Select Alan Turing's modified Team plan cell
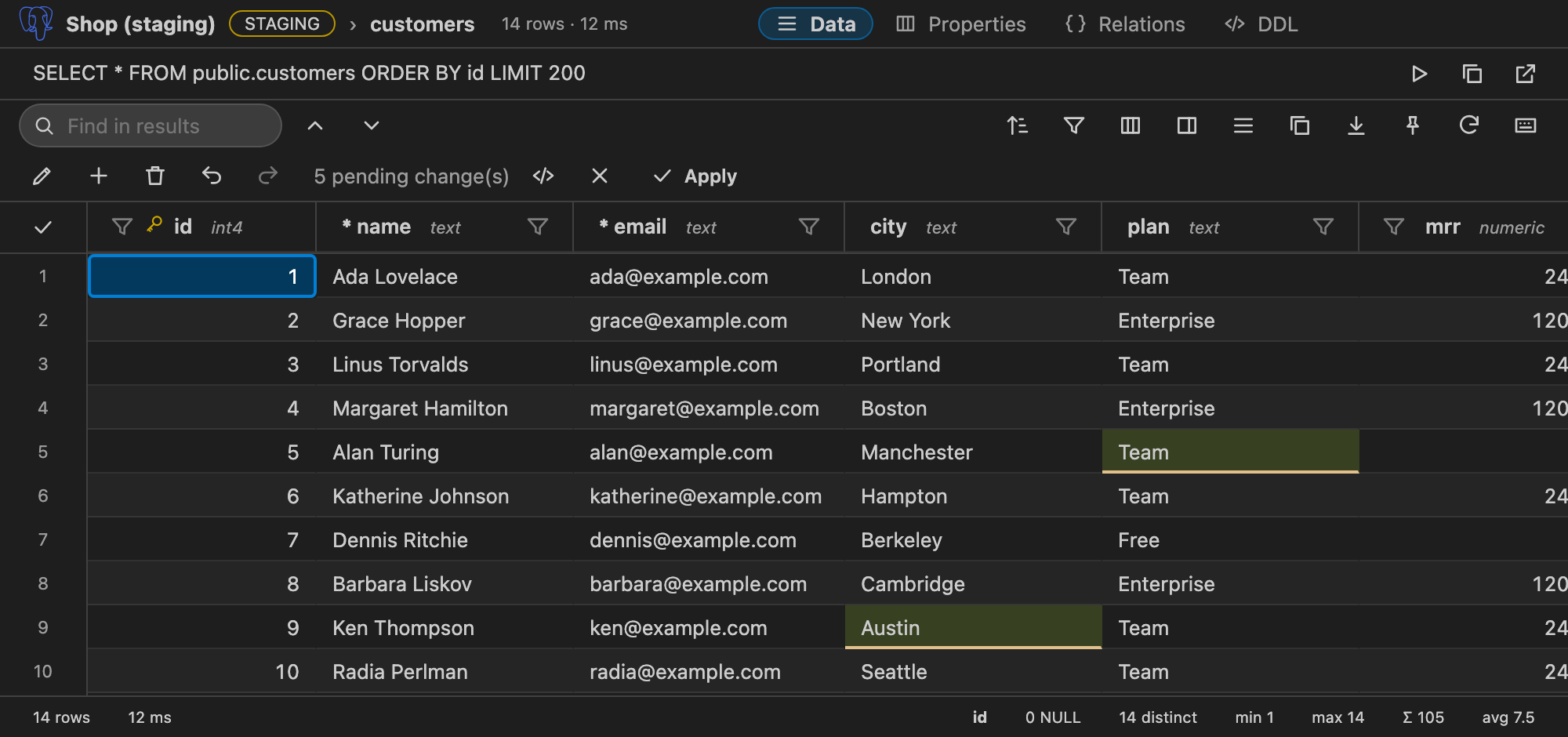Screen dimensions: 1568x737 pos(1230,452)
